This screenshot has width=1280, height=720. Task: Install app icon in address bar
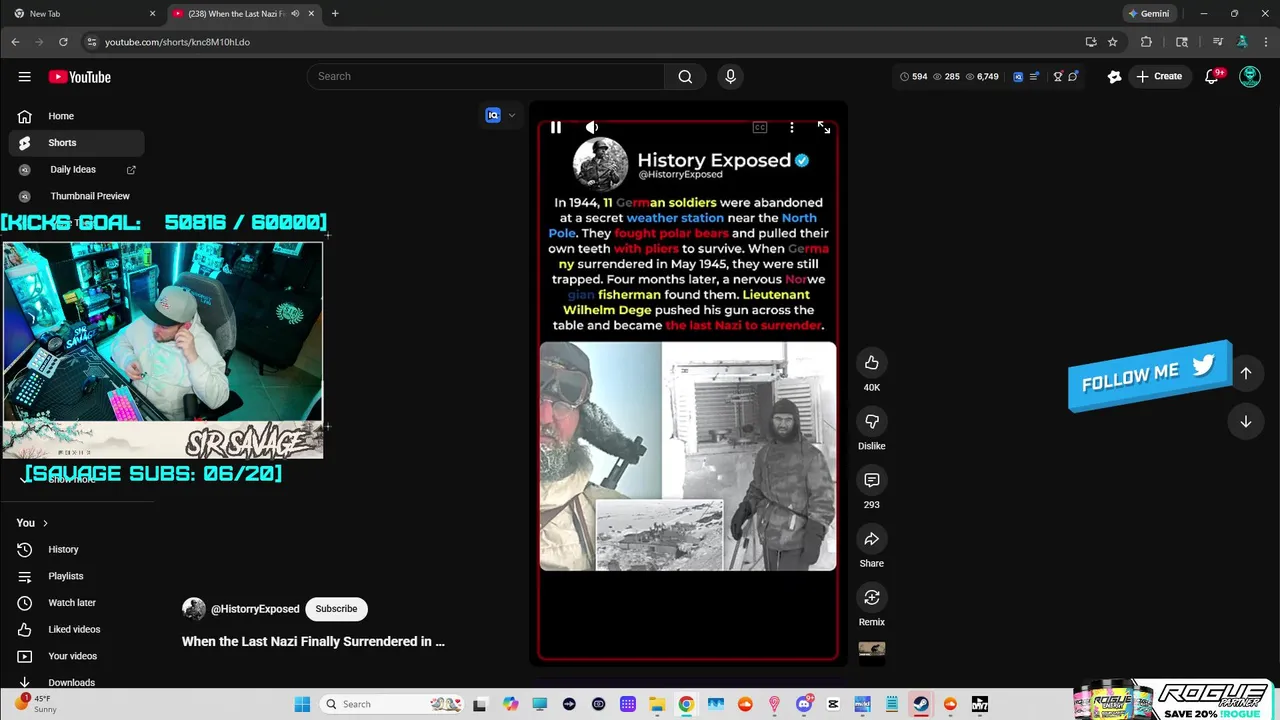pyautogui.click(x=1091, y=42)
